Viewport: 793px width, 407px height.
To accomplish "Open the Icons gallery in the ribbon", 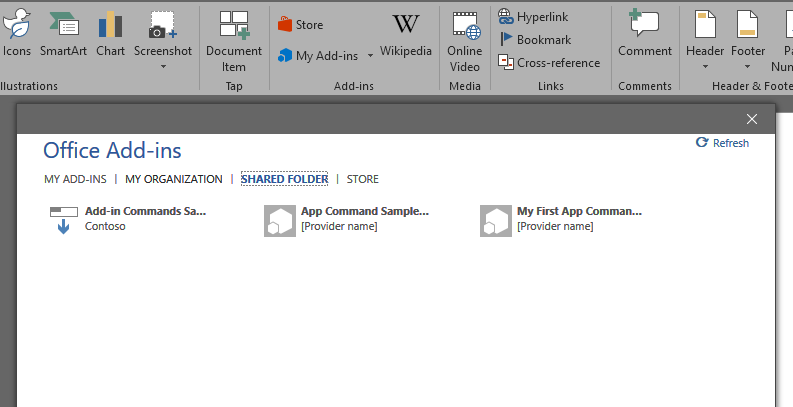I will [x=17, y=33].
